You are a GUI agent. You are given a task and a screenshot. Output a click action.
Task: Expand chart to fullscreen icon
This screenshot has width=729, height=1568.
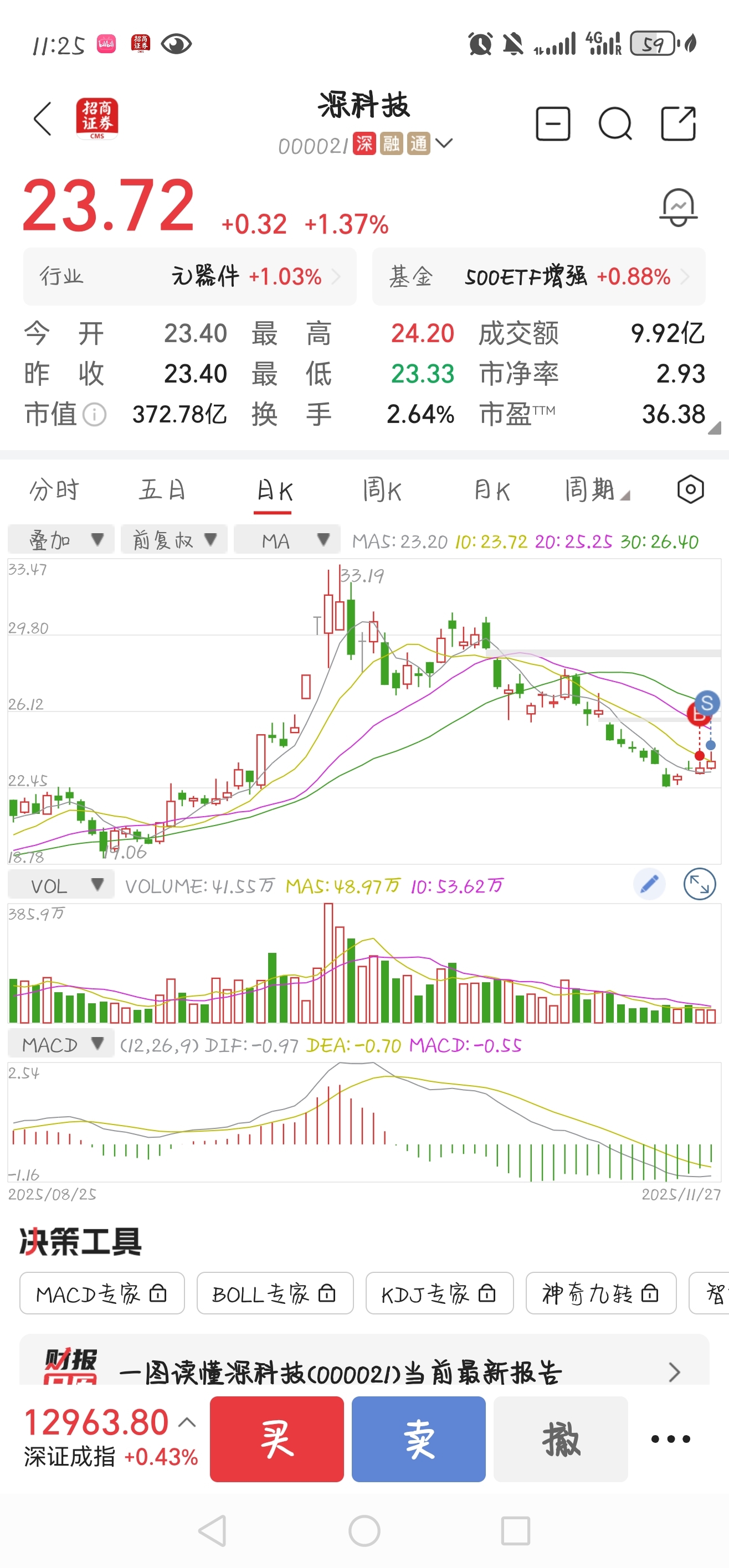click(700, 884)
